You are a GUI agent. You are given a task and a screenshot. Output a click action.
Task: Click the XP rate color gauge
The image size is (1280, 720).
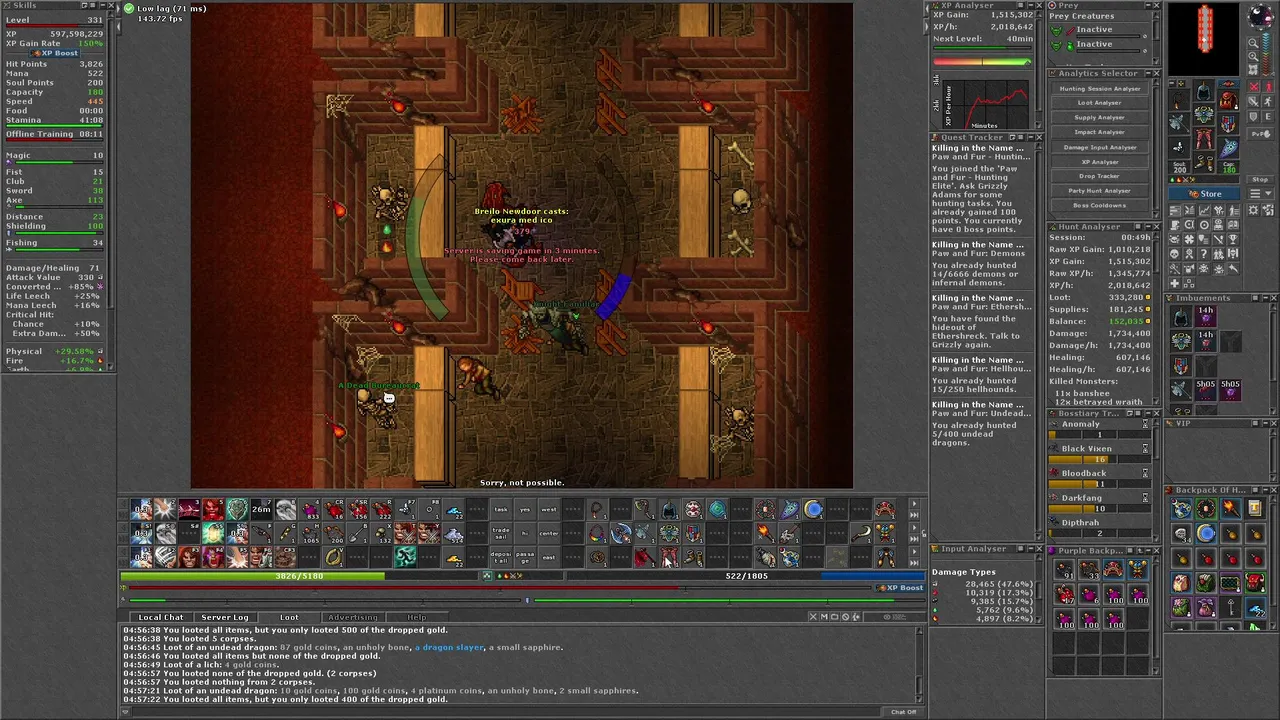tap(982, 62)
